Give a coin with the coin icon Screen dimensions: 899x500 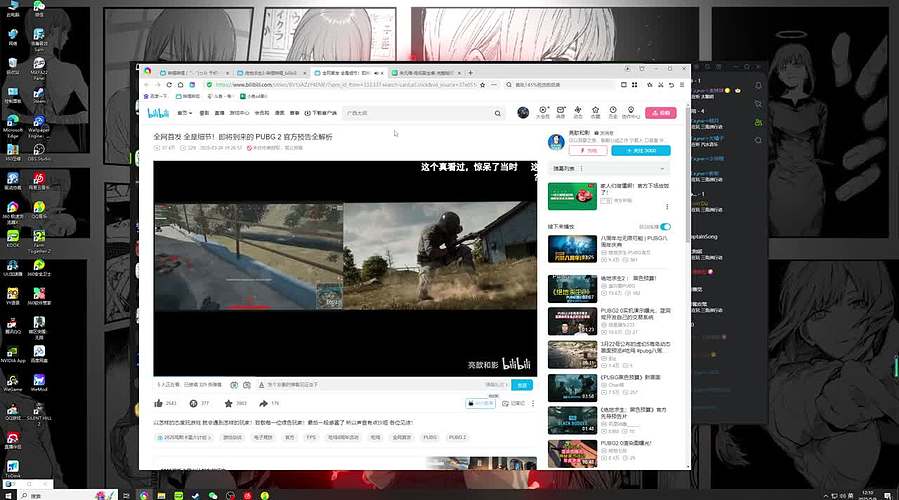[x=193, y=404]
